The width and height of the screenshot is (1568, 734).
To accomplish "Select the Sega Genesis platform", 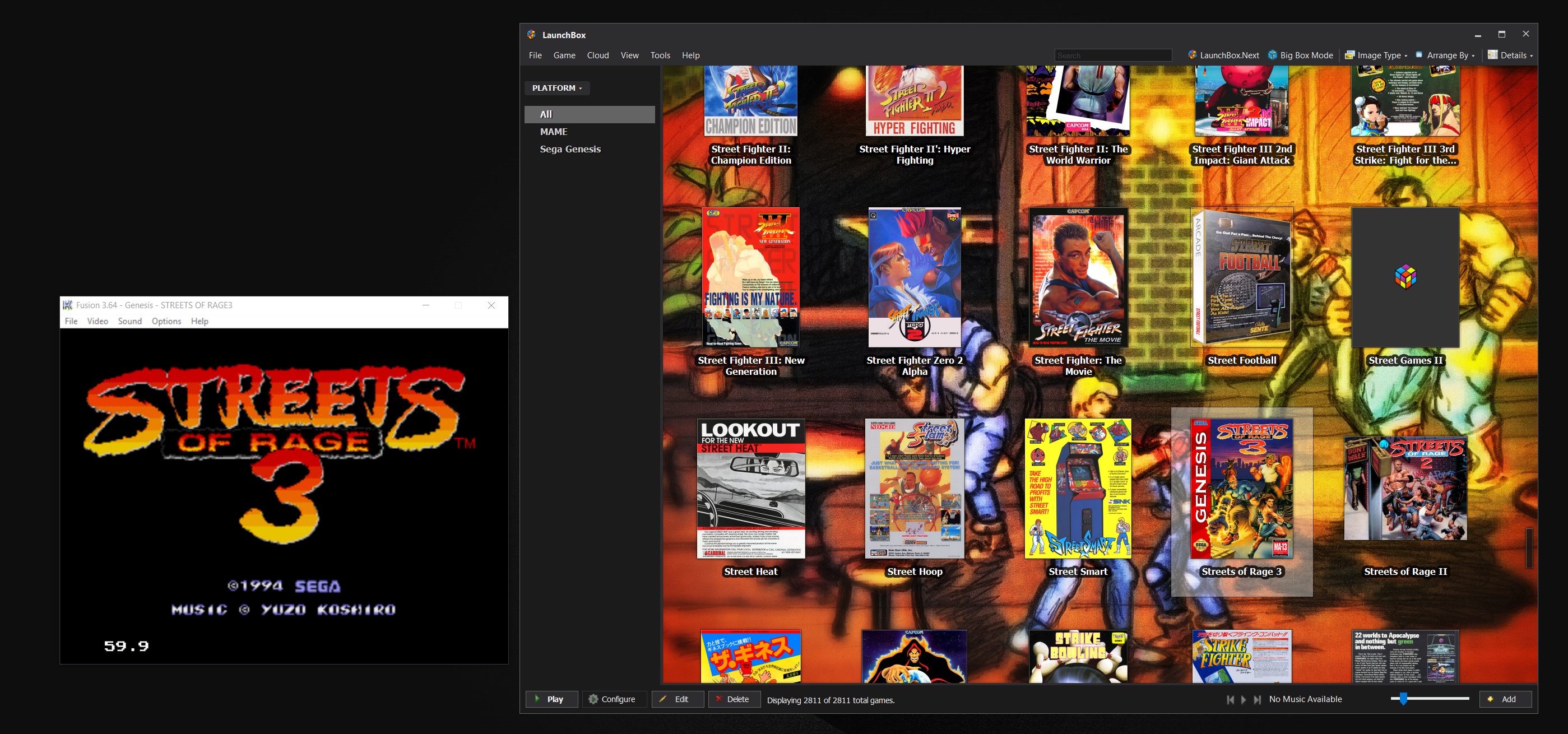I will pos(589,149).
